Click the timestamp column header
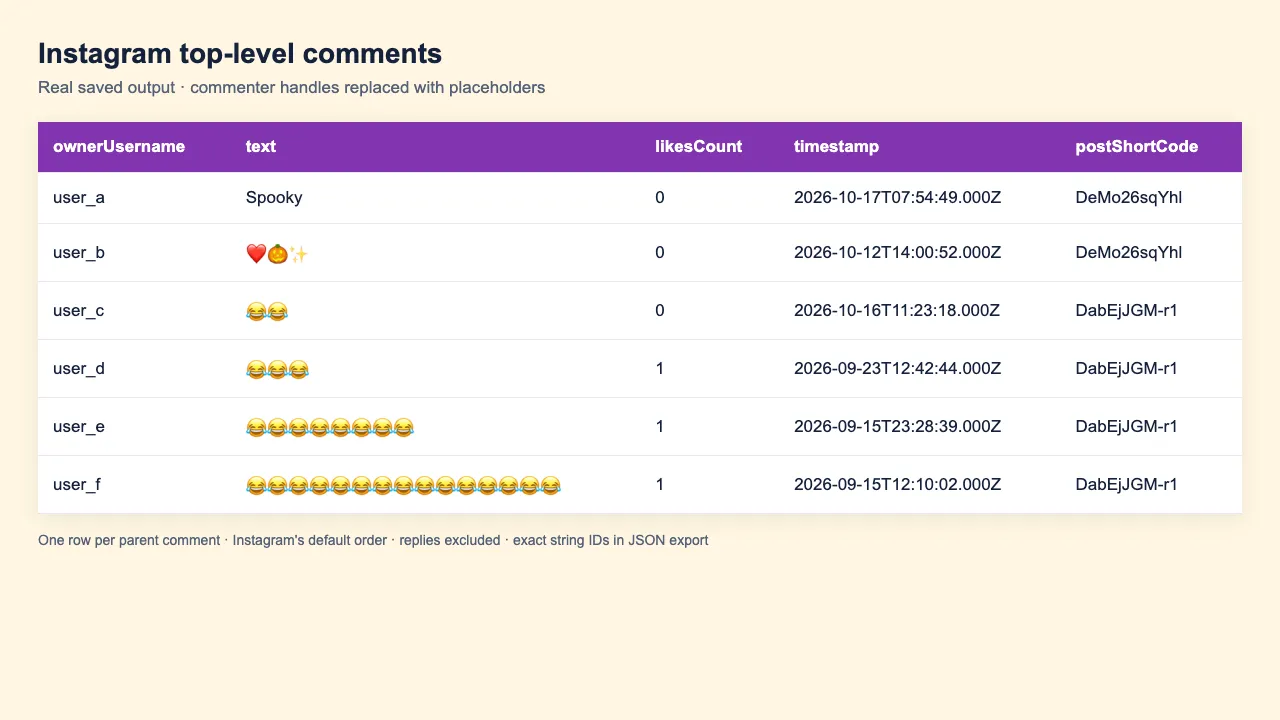The image size is (1280, 720). [837, 146]
